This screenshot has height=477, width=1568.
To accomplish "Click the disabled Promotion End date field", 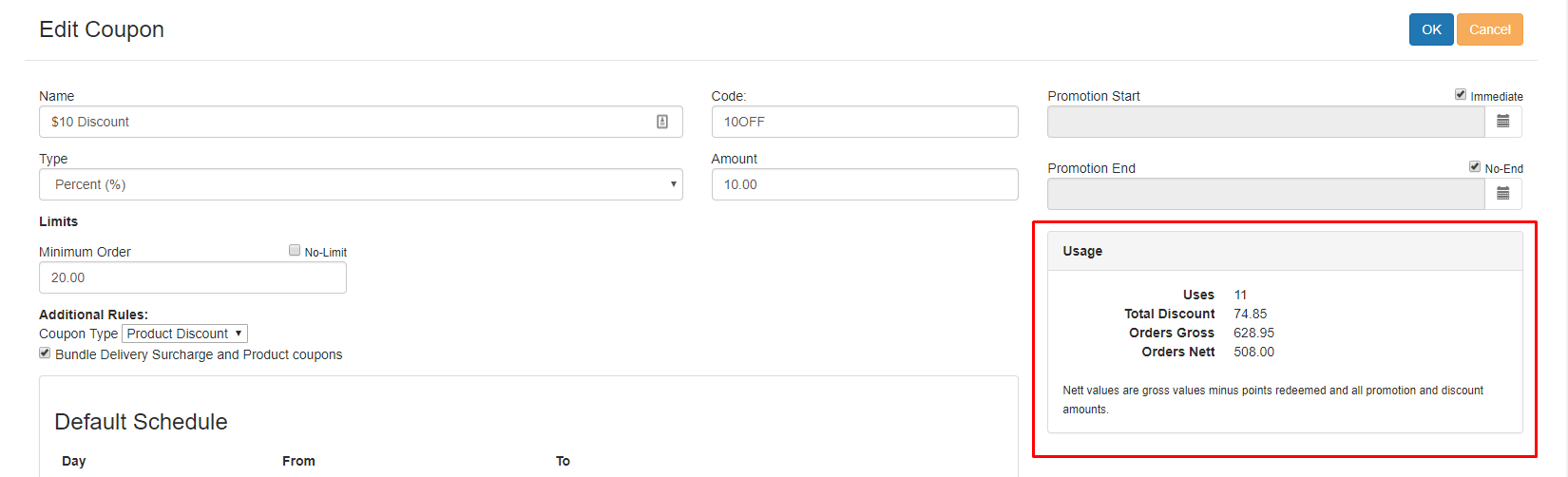I will (x=1265, y=194).
